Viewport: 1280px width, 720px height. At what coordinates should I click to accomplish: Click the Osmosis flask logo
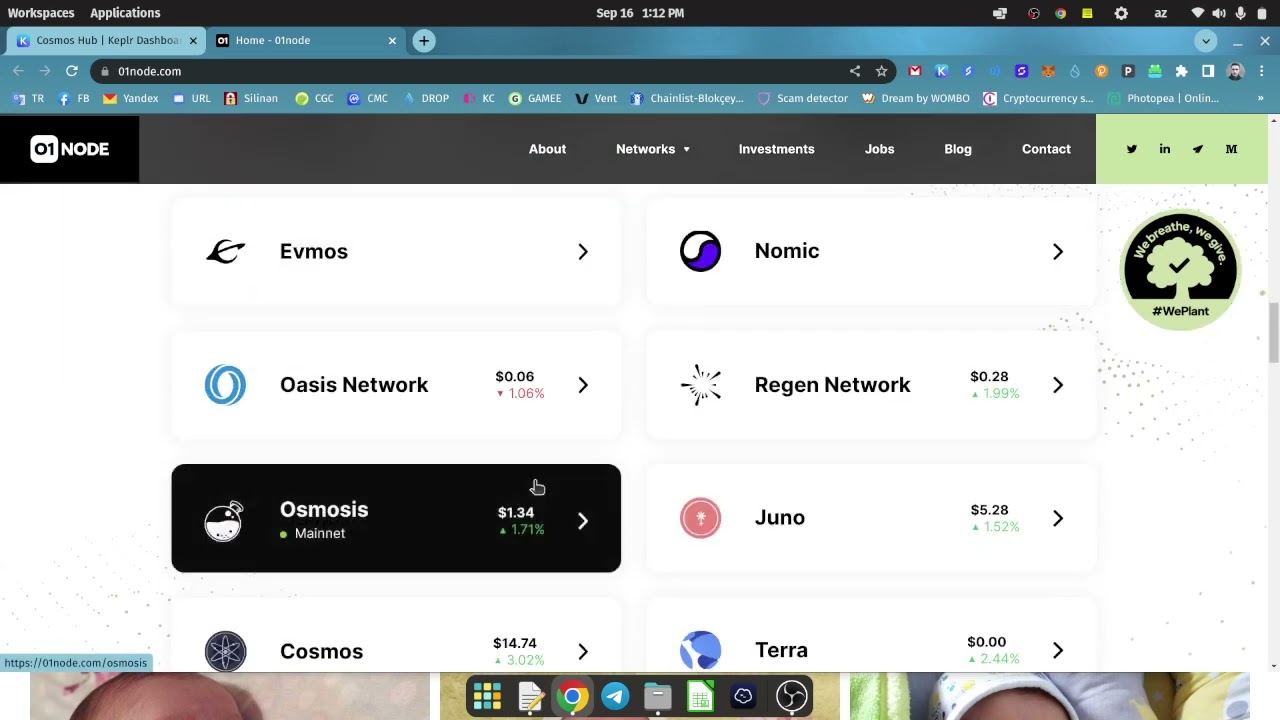coord(224,520)
